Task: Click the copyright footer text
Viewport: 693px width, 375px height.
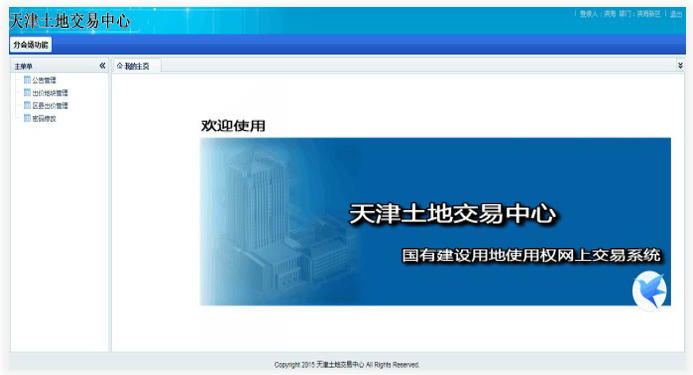Action: [x=346, y=365]
